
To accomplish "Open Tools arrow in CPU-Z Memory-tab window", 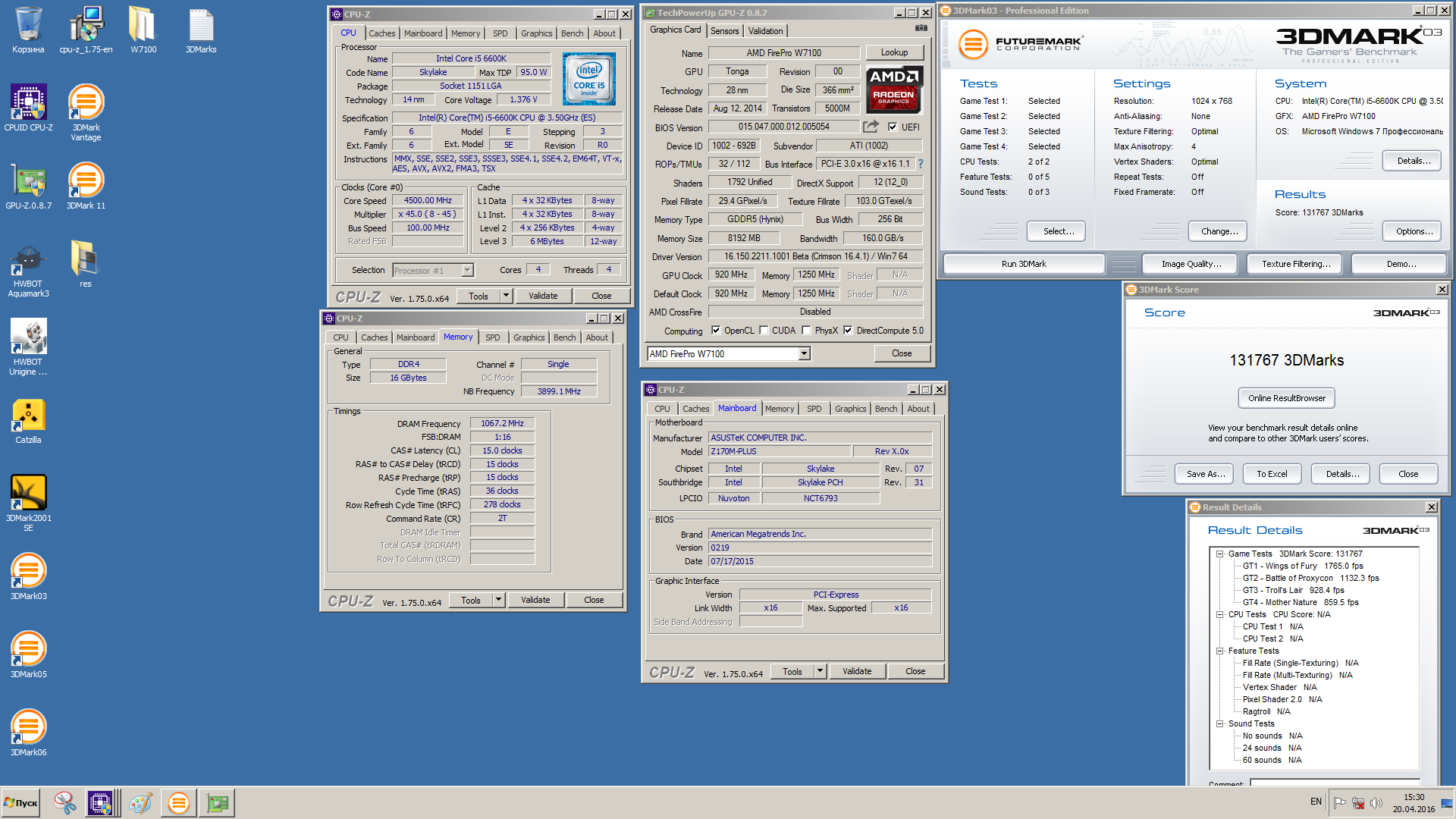I will pyautogui.click(x=498, y=600).
